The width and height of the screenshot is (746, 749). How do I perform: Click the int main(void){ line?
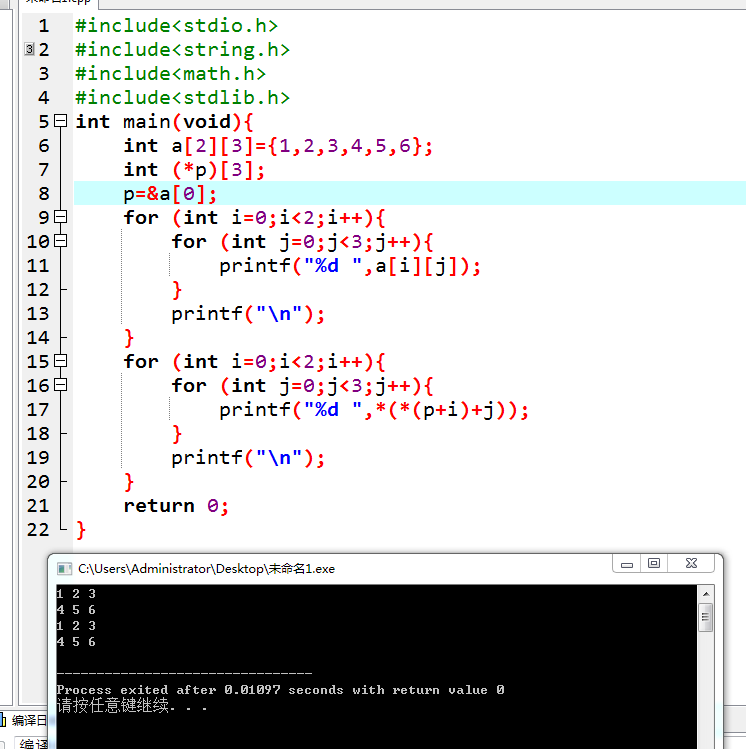[x=164, y=122]
